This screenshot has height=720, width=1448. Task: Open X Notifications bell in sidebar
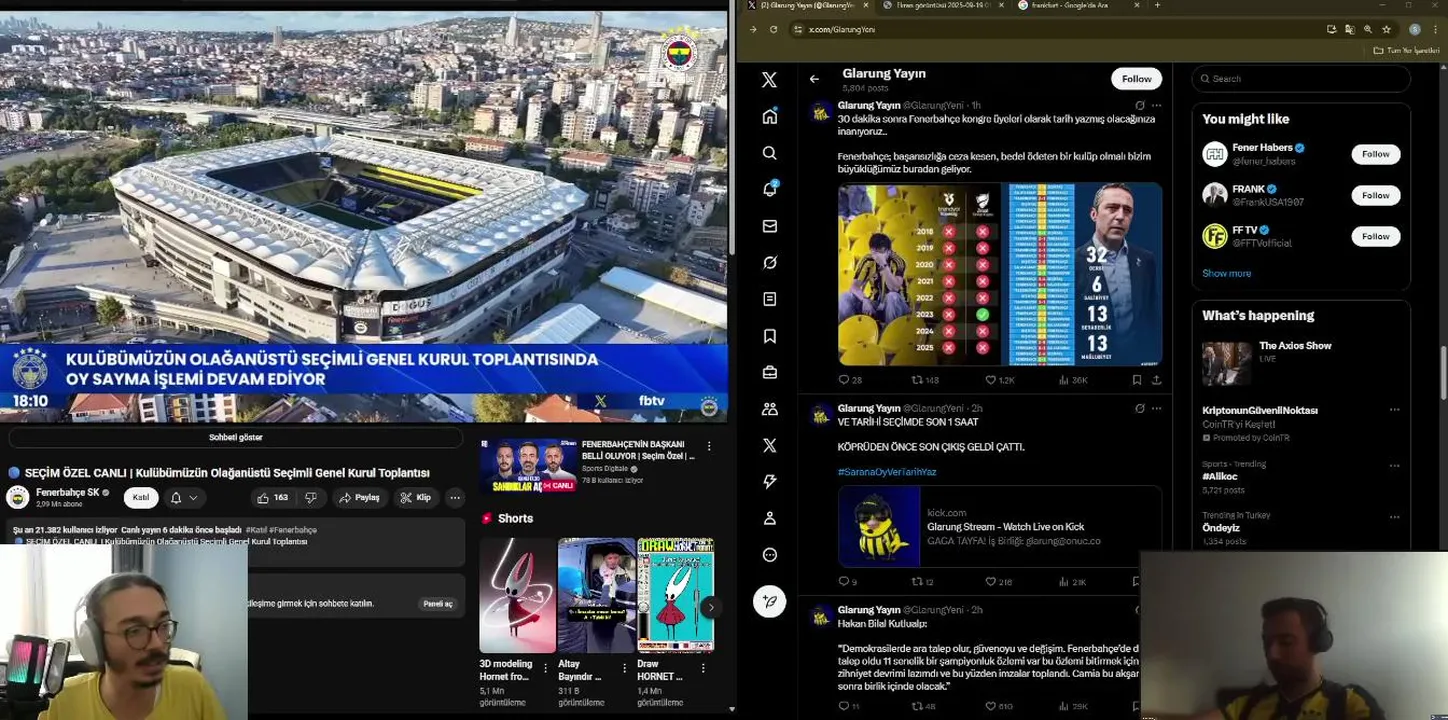769,189
